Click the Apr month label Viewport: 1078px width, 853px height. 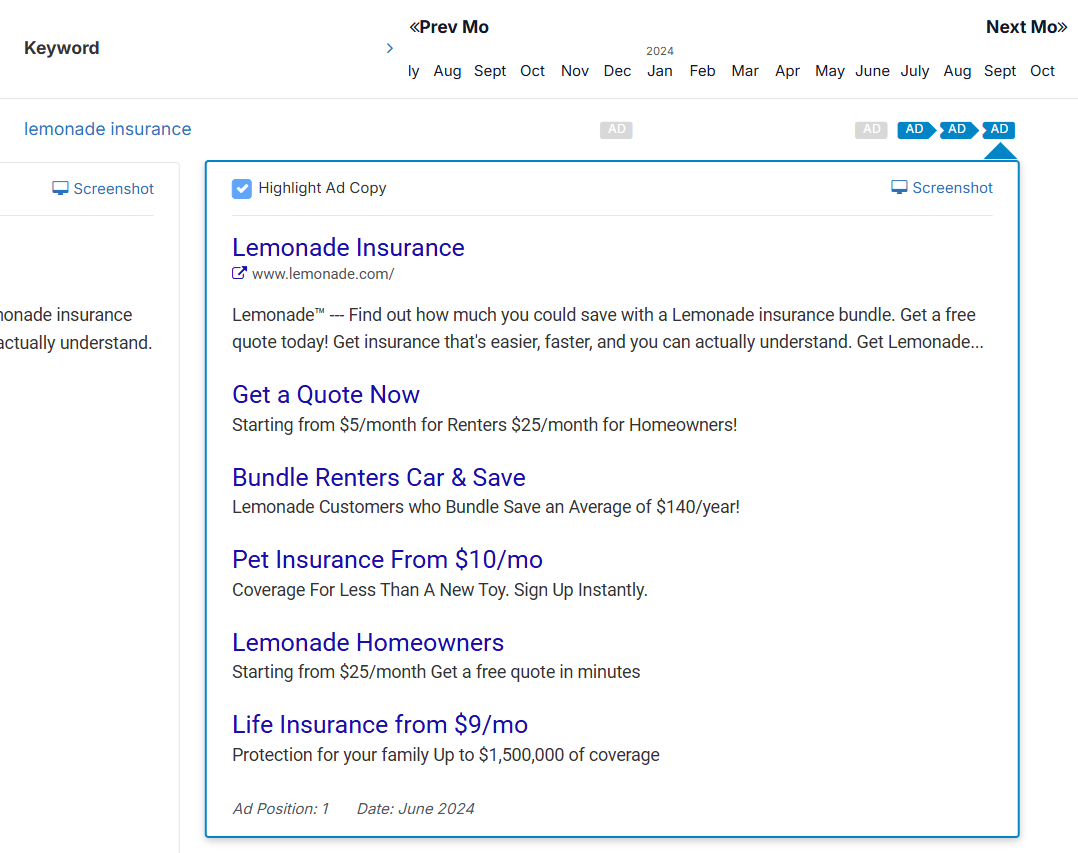pyautogui.click(x=787, y=71)
